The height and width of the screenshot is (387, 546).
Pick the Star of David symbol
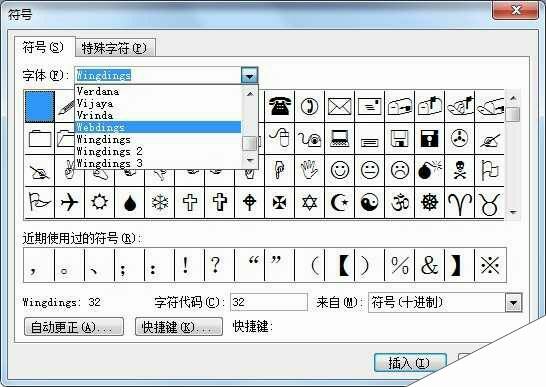coord(310,202)
